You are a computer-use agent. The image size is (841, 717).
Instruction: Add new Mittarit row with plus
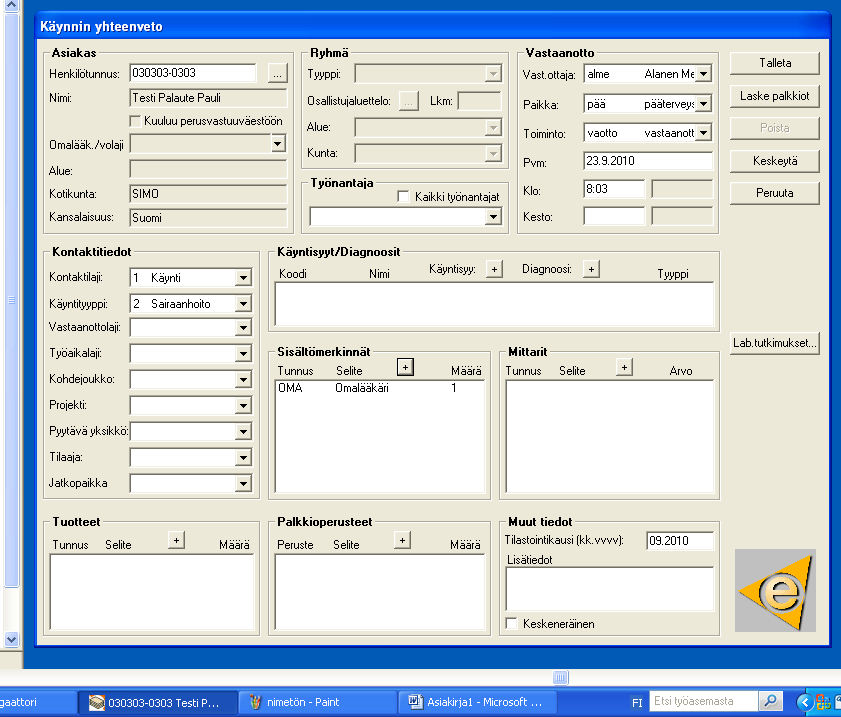624,367
